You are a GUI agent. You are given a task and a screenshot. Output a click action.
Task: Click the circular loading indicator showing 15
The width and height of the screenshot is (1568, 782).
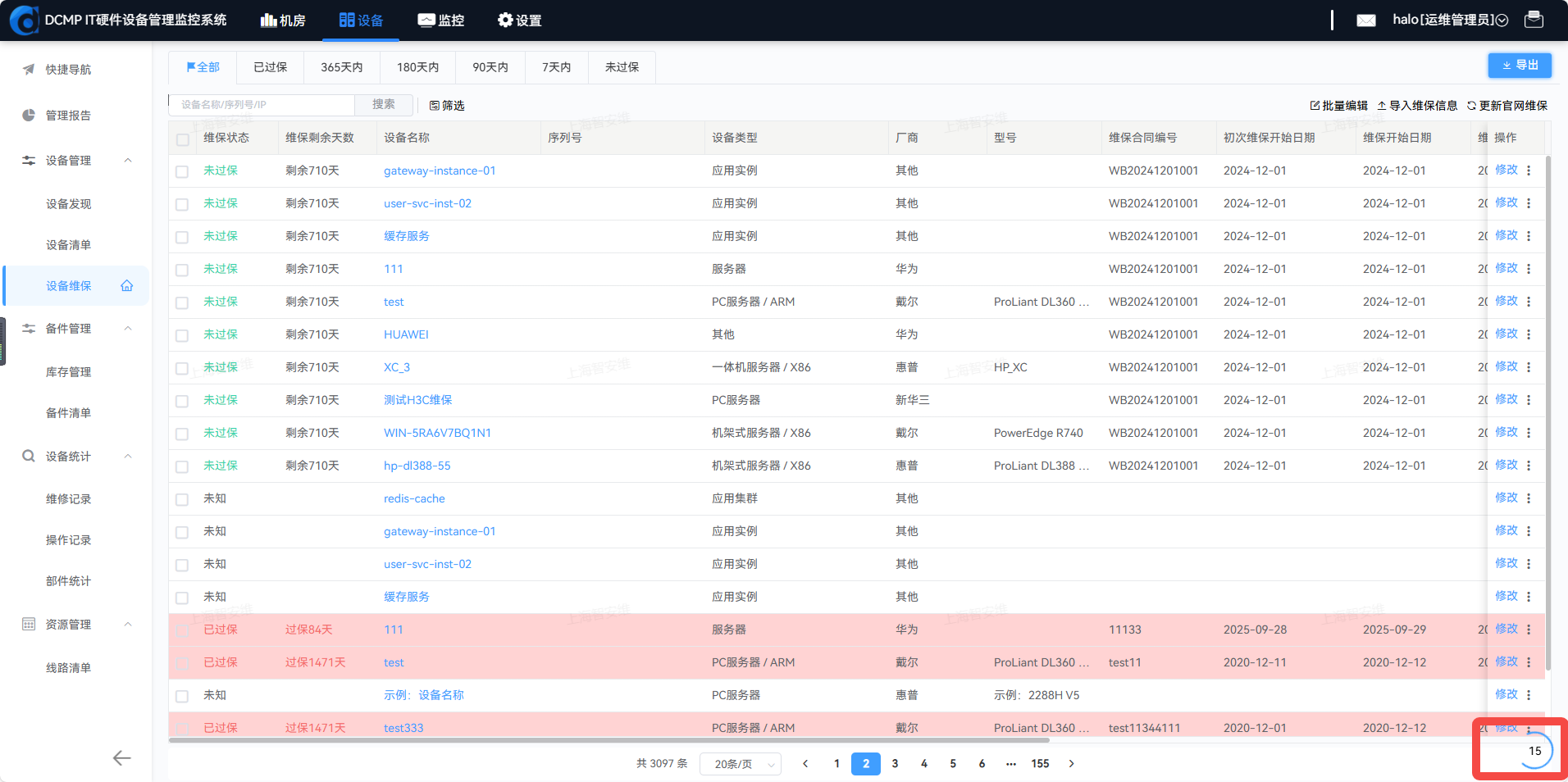tap(1535, 751)
